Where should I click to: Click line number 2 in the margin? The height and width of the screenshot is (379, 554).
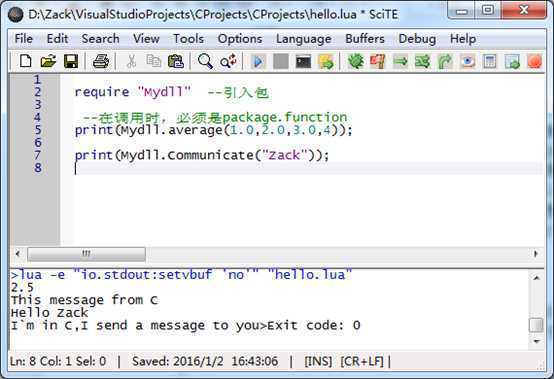tap(37, 92)
